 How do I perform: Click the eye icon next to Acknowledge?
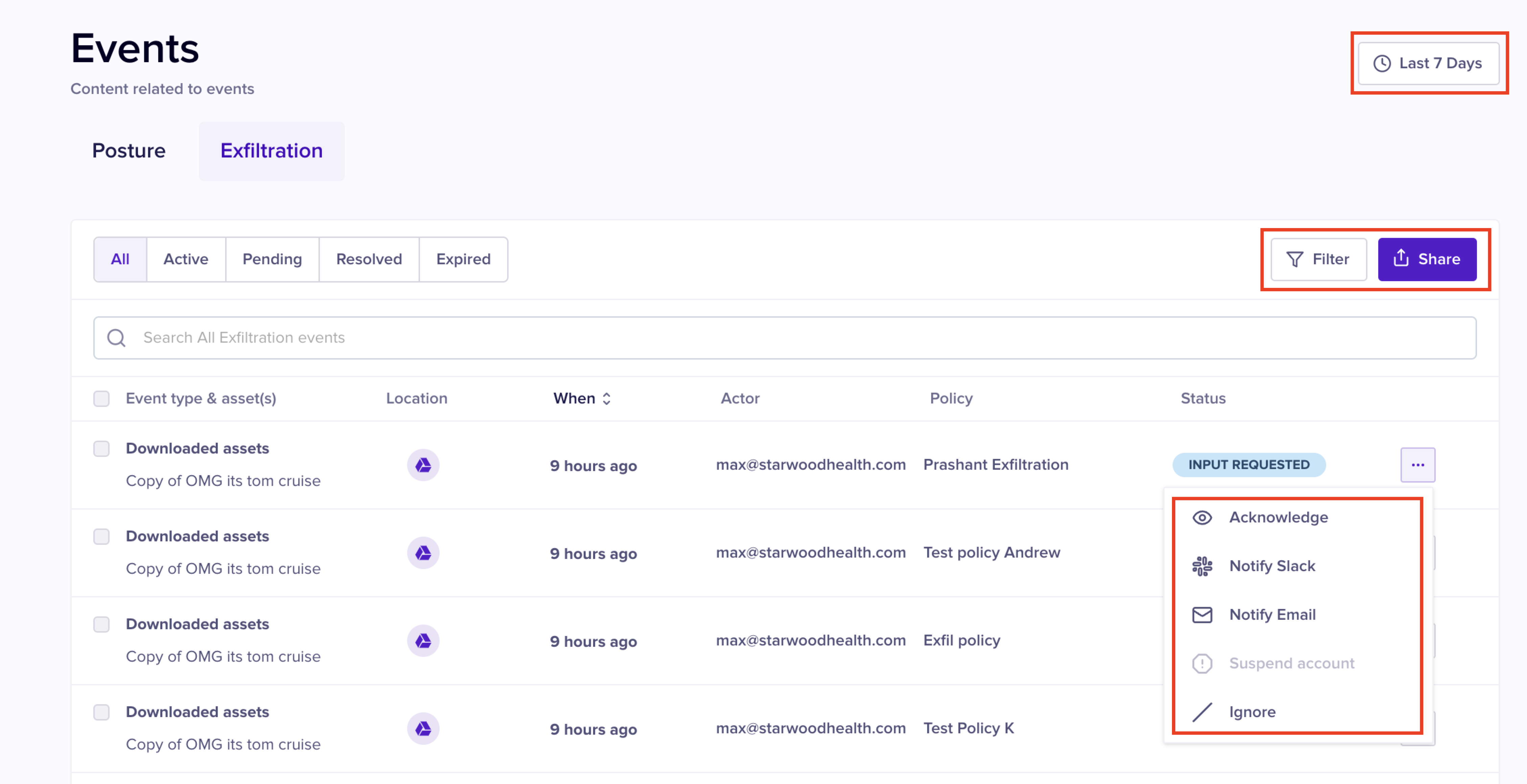(1202, 517)
